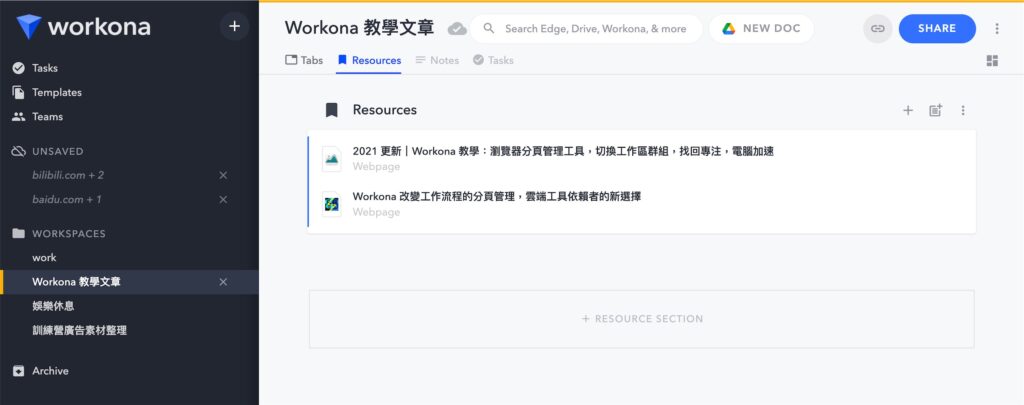Image resolution: width=1024 pixels, height=405 pixels.
Task: Open the workspace more options menu
Action: (997, 29)
